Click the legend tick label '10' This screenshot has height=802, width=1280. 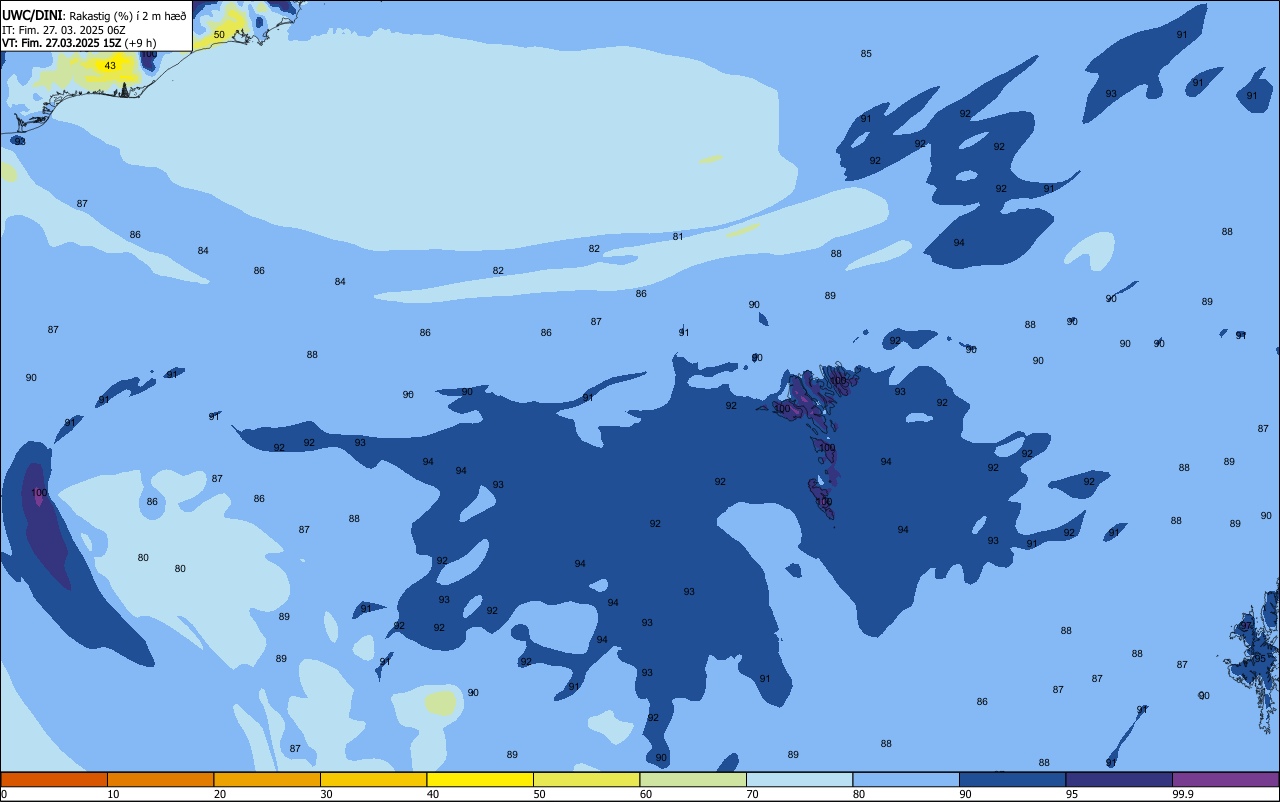(113, 794)
